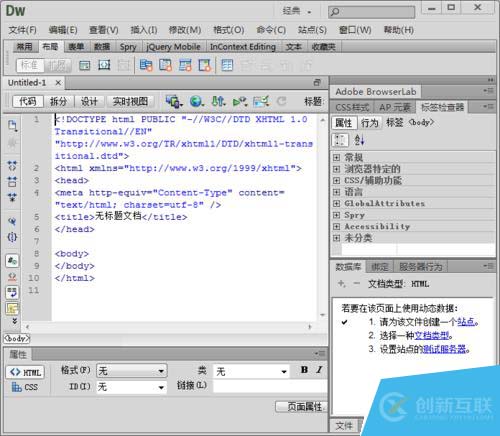Click the search field in the title bar
The width and height of the screenshot is (500, 436).
pyautogui.click(x=371, y=12)
